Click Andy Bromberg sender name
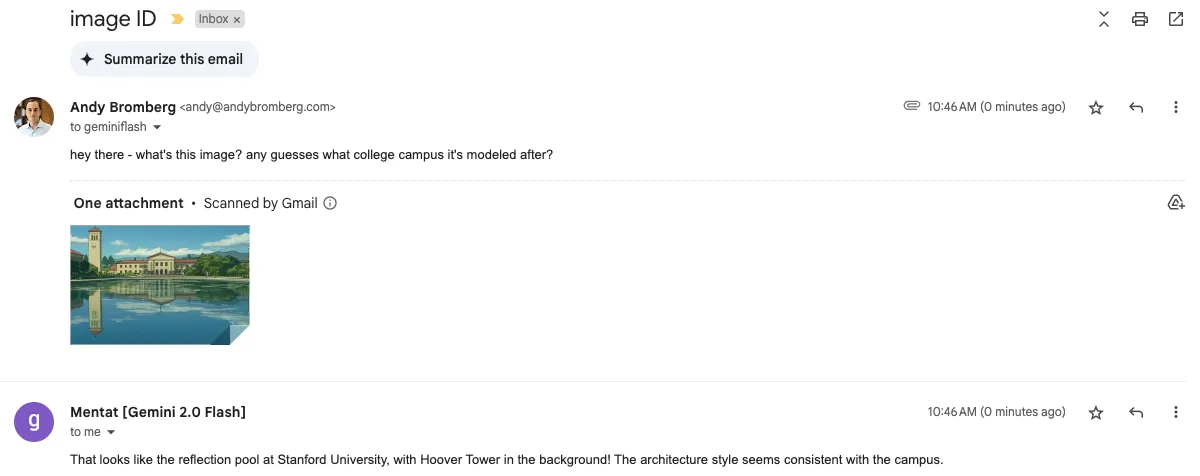This screenshot has height=476, width=1200. click(122, 107)
